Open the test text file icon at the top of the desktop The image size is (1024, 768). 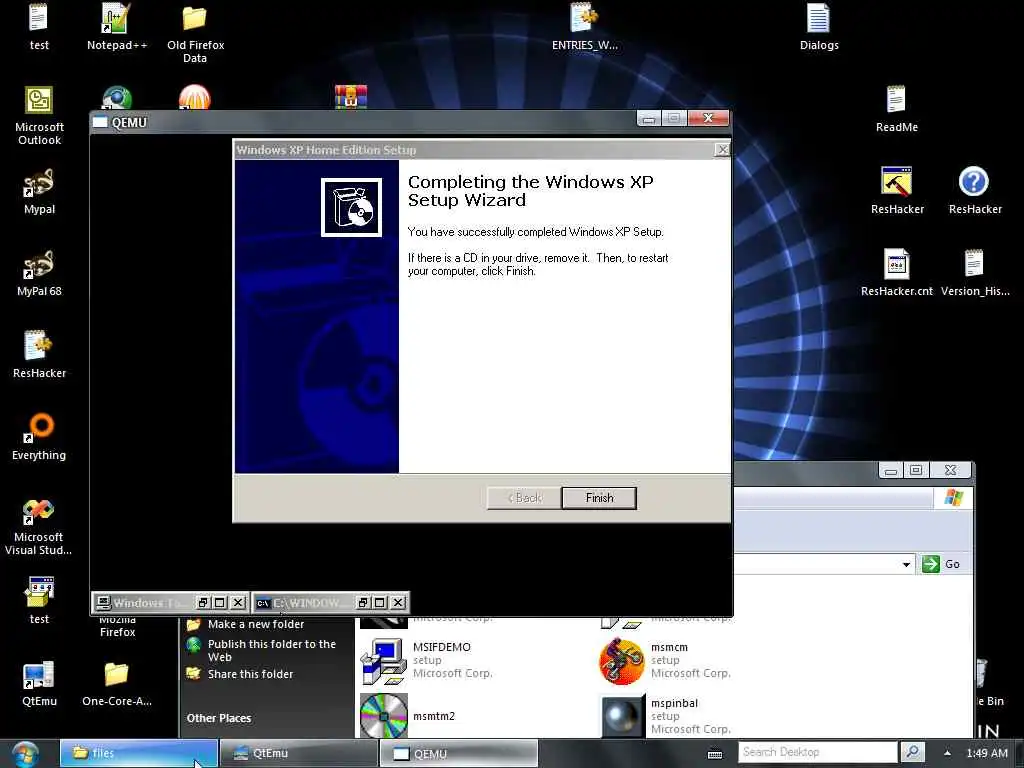click(x=39, y=27)
